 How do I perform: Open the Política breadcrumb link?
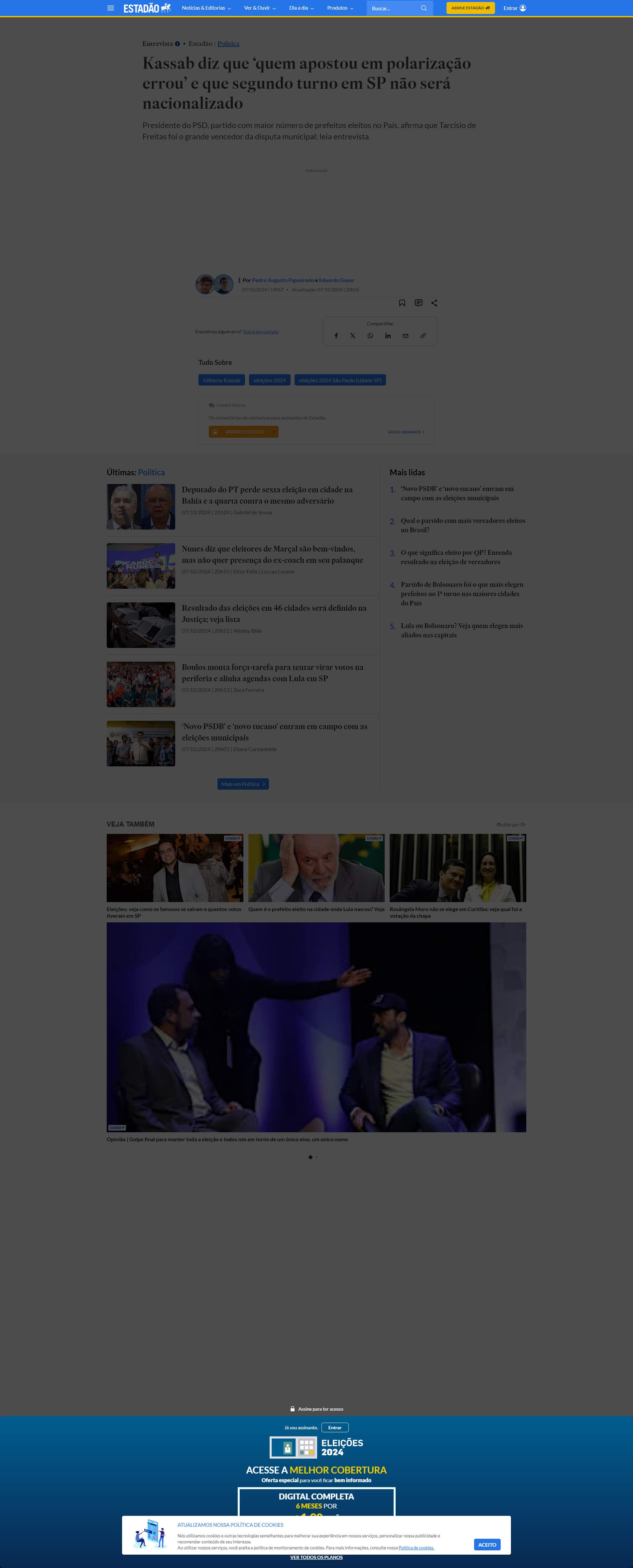228,44
